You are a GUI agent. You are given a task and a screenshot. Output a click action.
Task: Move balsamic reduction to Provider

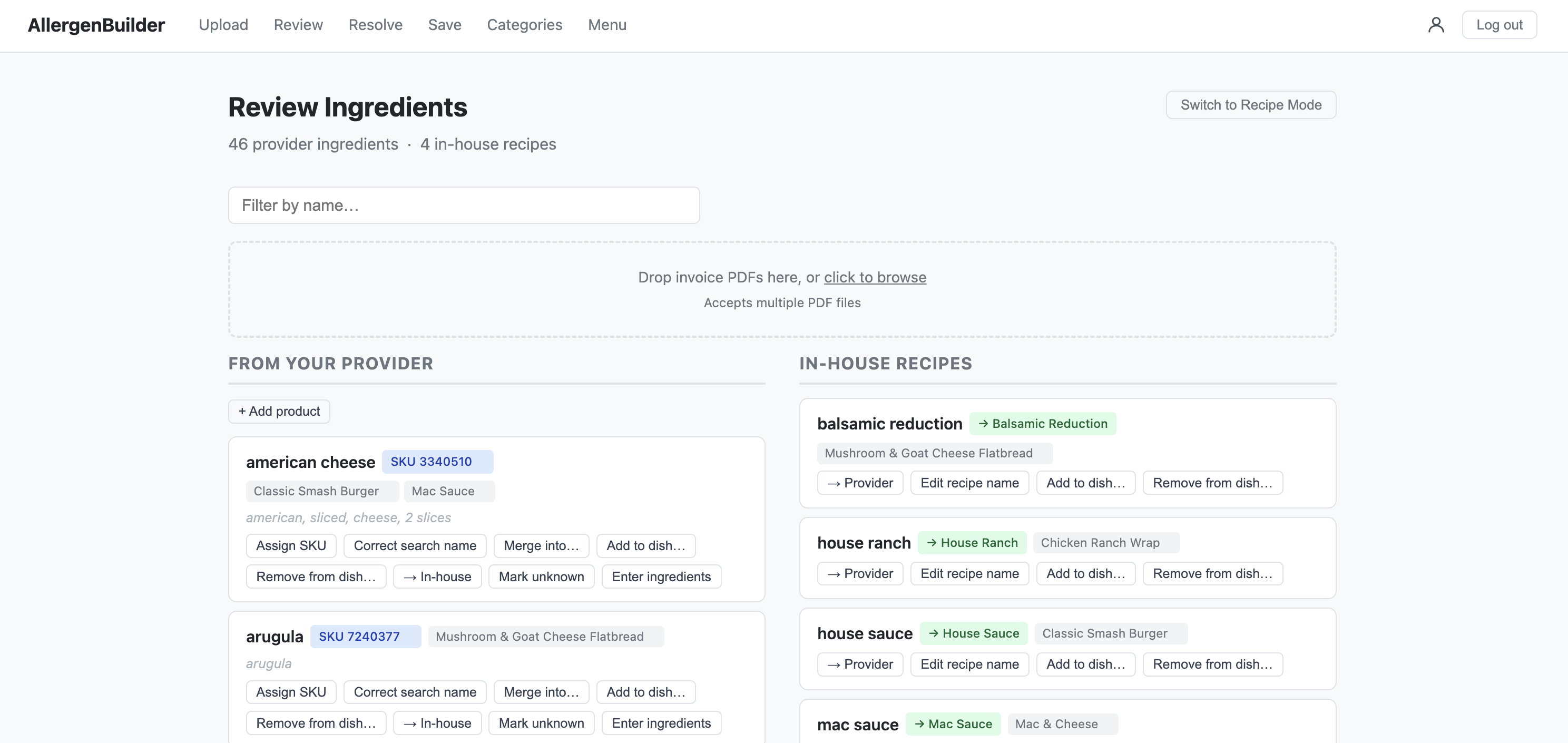860,483
